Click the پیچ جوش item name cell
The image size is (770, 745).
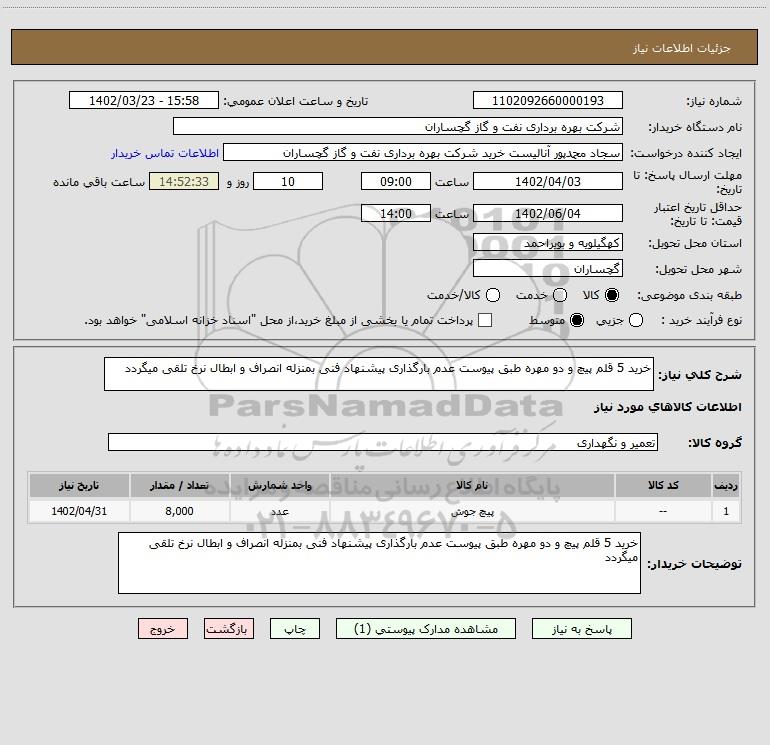coord(472,511)
